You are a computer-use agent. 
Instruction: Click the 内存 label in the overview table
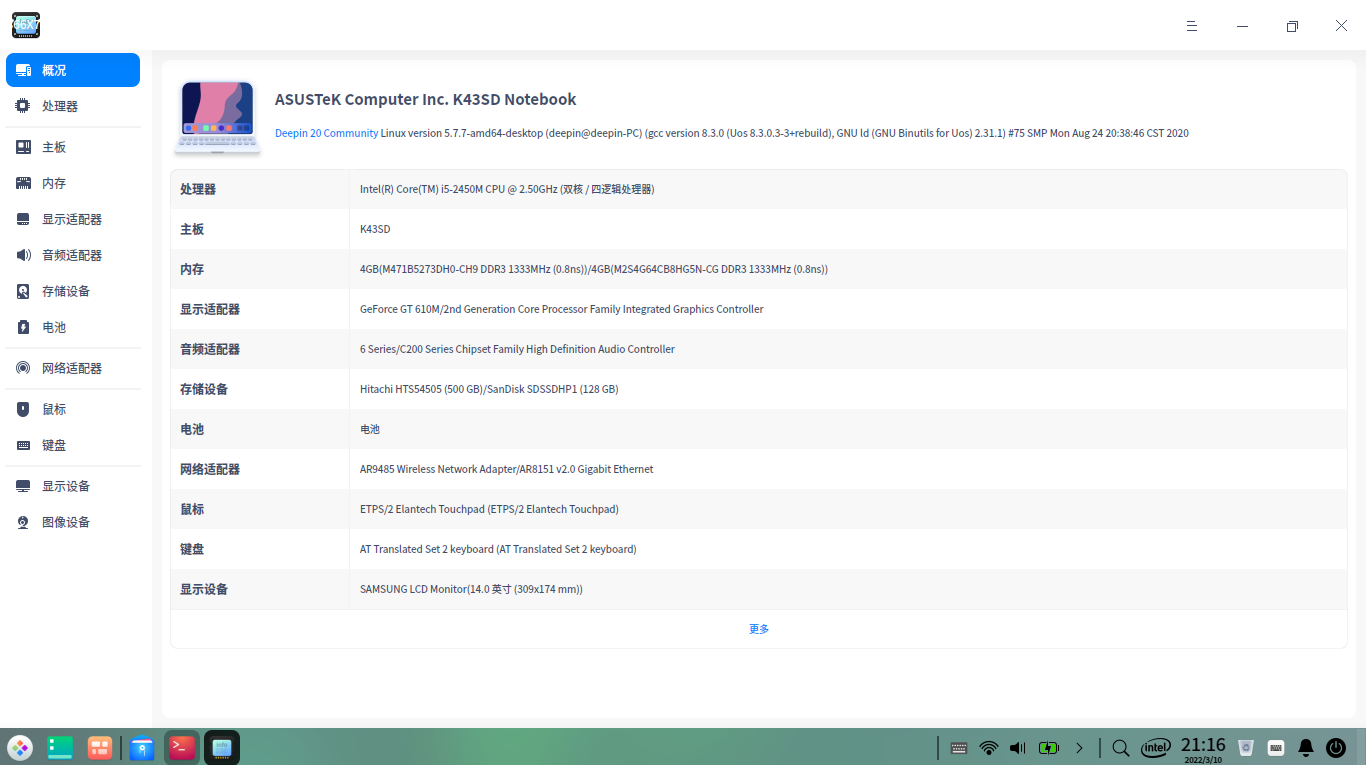192,269
